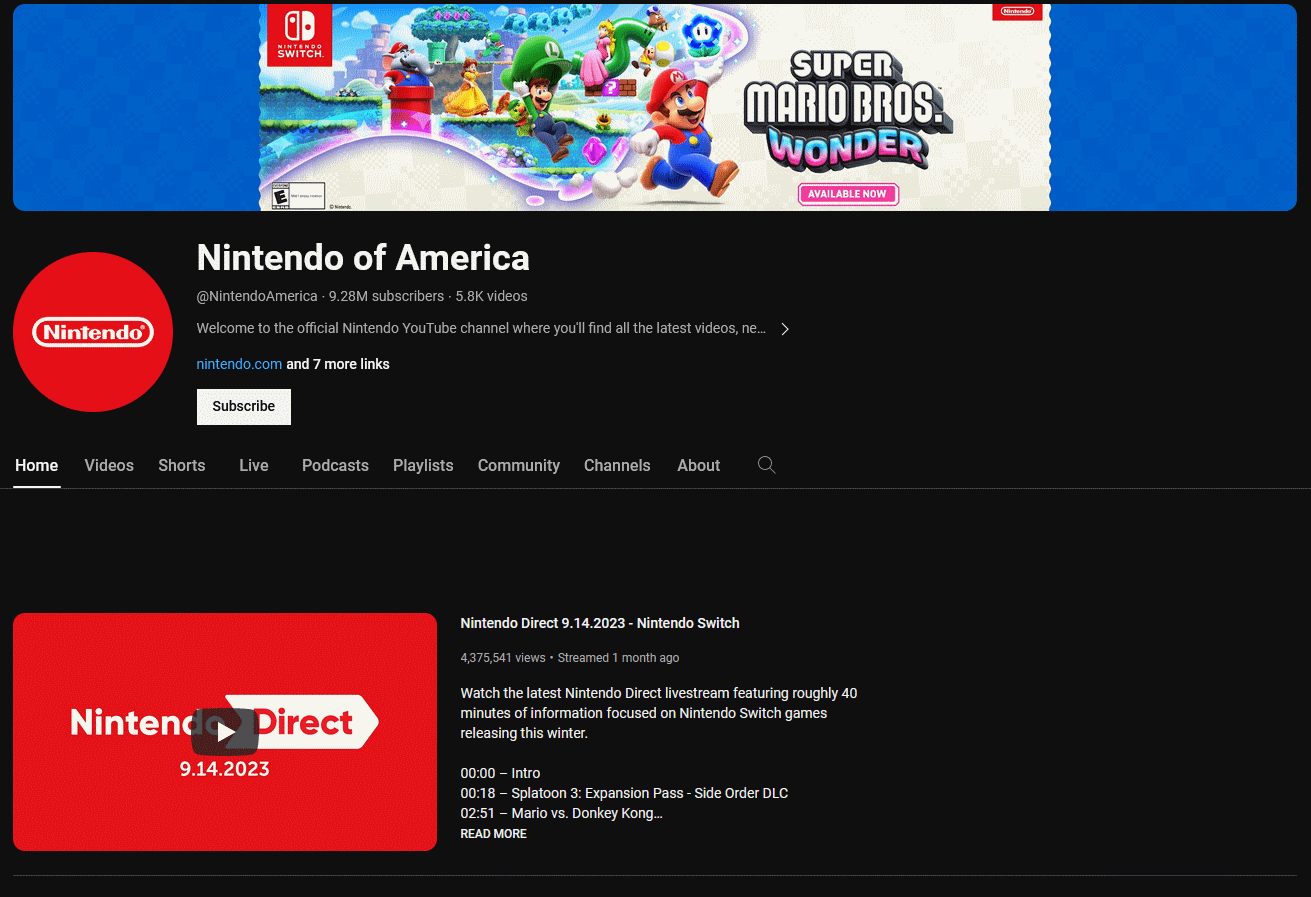Open the Channels tab
Image resolution: width=1311 pixels, height=897 pixels.
point(617,465)
